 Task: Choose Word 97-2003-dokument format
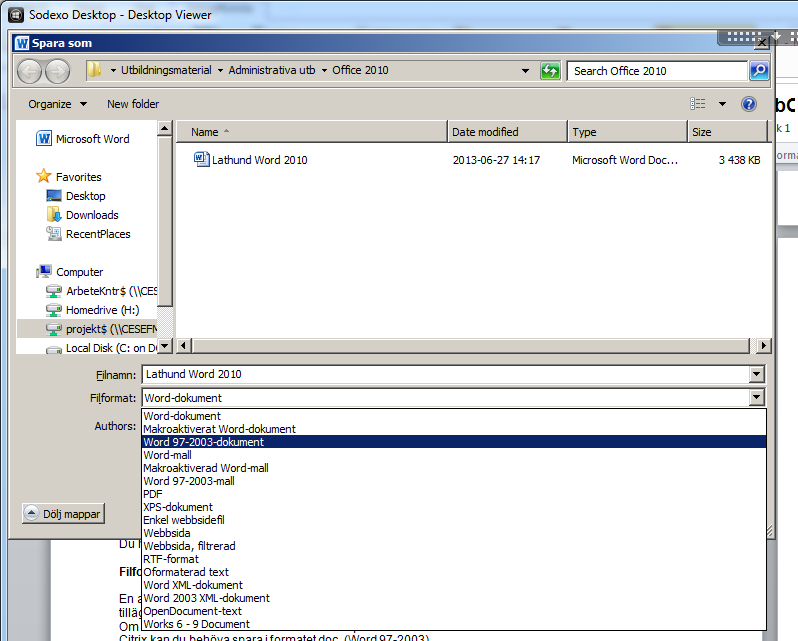coord(454,442)
